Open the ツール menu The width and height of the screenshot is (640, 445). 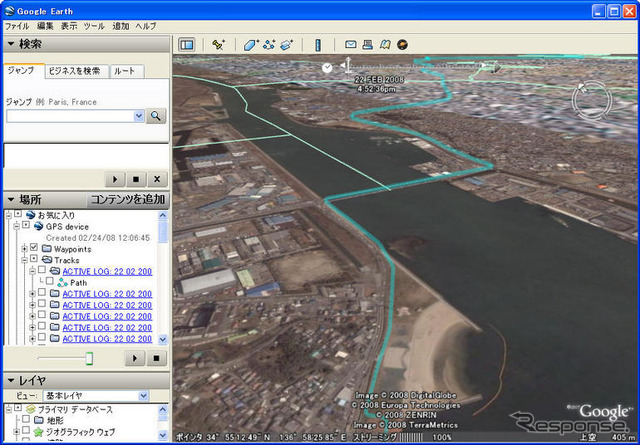94,26
